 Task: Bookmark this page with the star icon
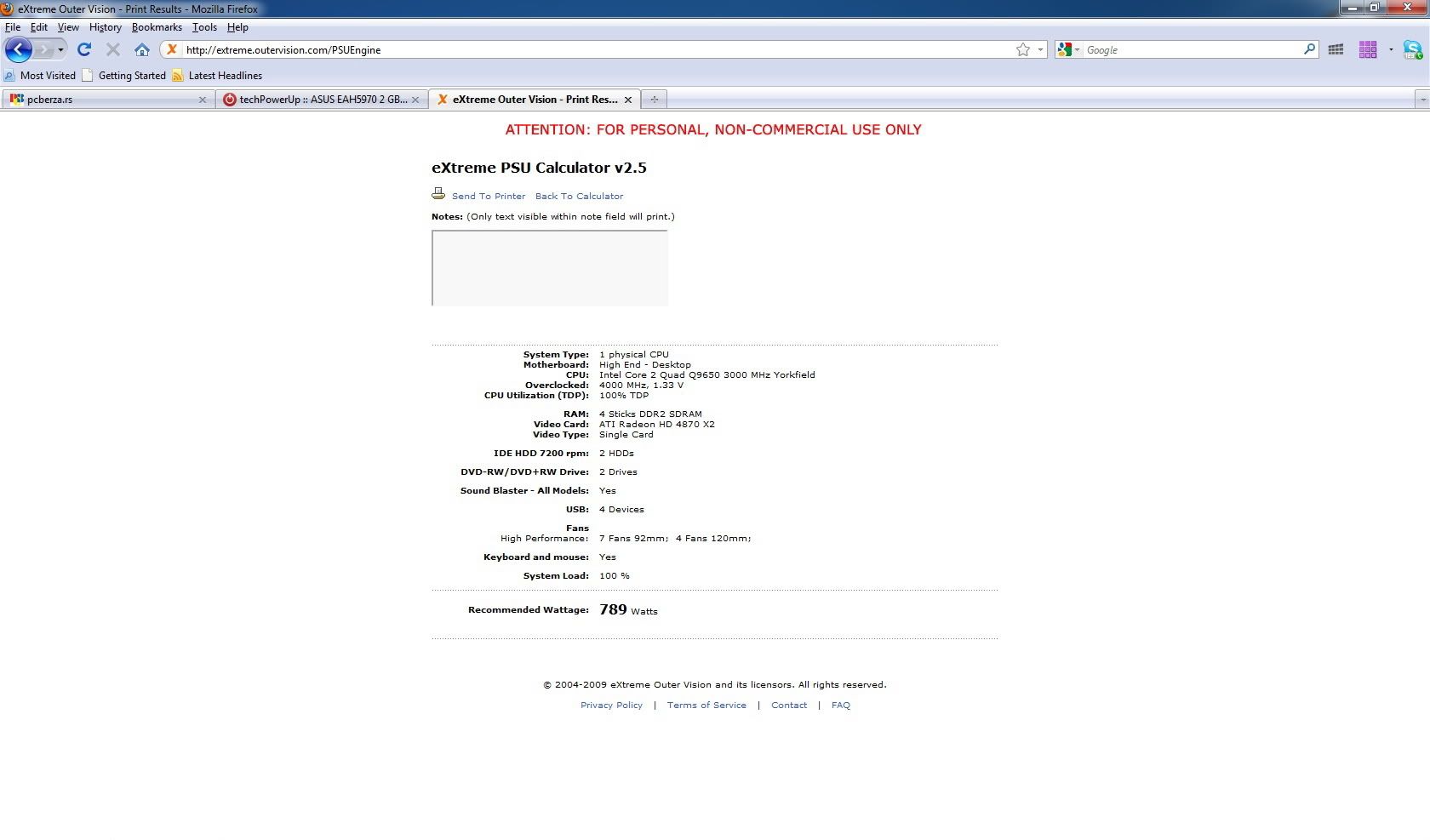[x=1022, y=49]
